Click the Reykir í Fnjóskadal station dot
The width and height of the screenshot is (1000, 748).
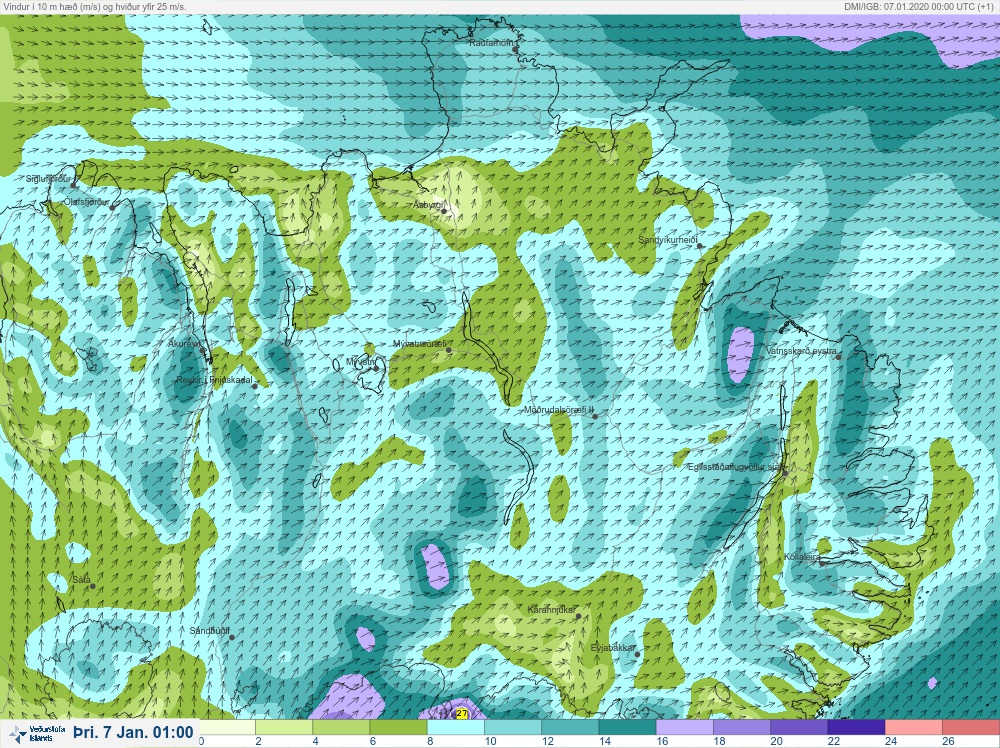coord(254,386)
